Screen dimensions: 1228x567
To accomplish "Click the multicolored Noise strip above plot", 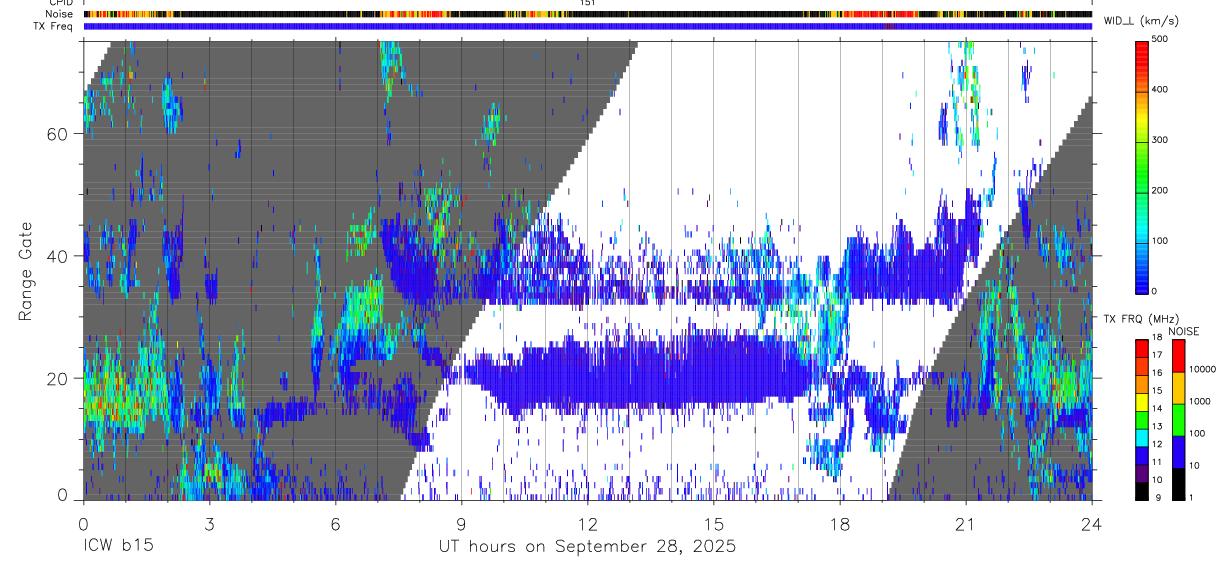I will tap(587, 14).
